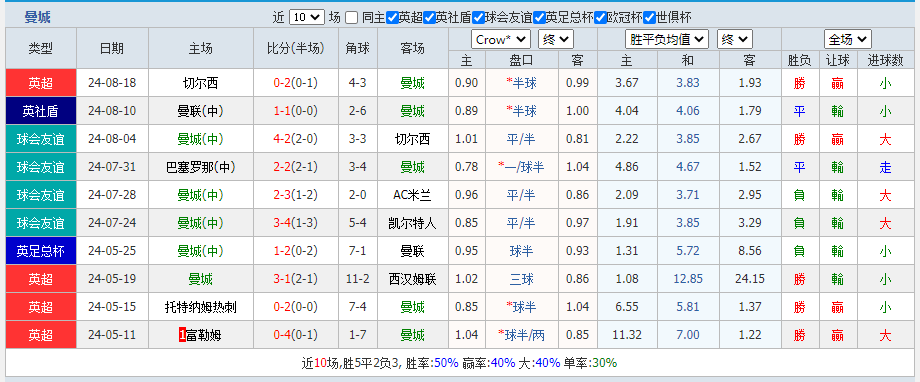
Task: Uncheck the 欧冠杯 filter checkbox
Action: click(600, 18)
